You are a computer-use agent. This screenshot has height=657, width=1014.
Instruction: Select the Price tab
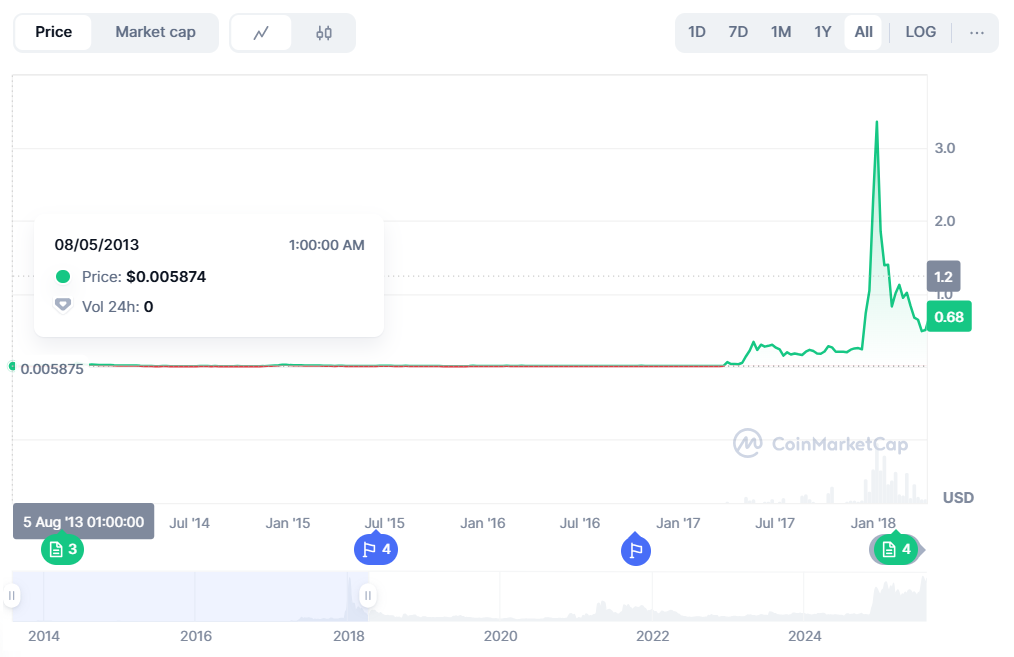click(54, 32)
